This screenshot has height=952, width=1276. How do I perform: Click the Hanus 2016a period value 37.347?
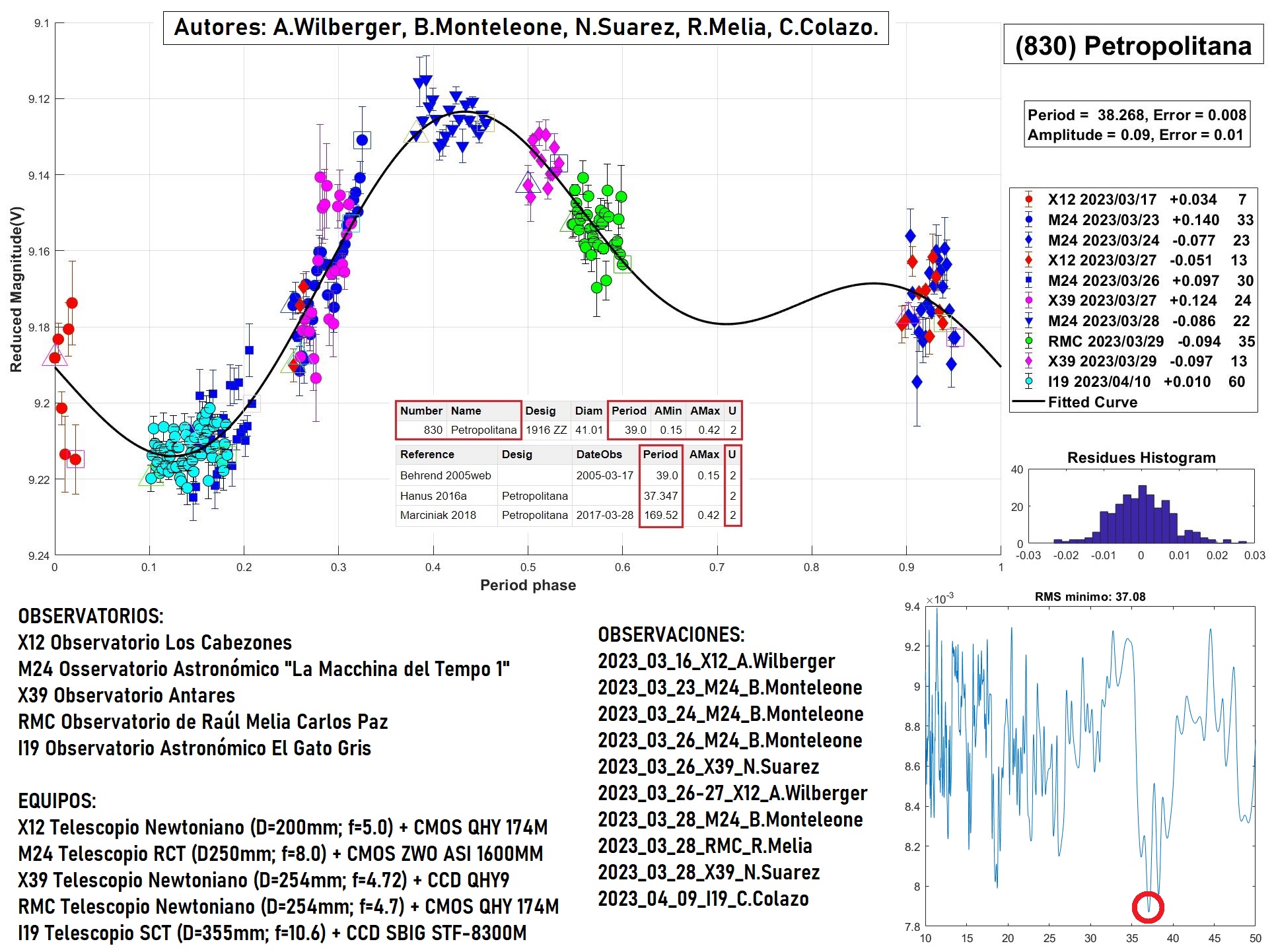[x=660, y=496]
